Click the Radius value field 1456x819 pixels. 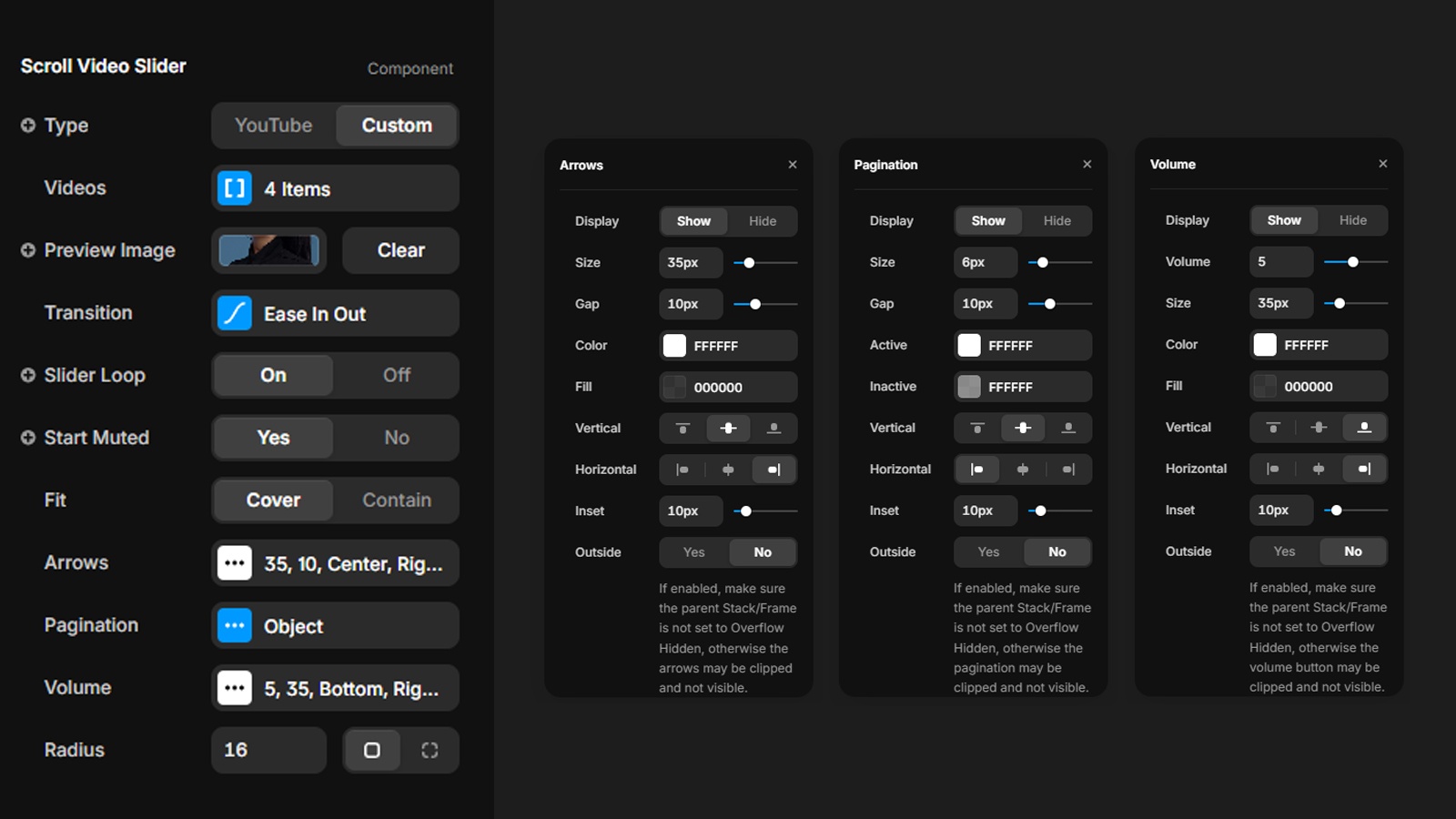tap(268, 750)
